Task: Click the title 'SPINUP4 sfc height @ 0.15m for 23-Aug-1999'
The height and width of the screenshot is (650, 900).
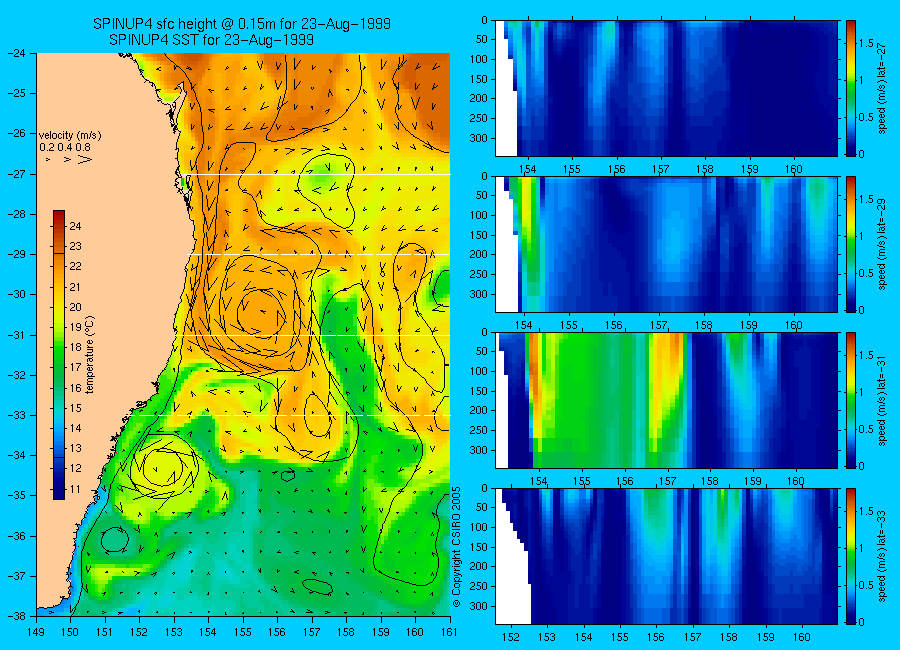Action: click(242, 24)
